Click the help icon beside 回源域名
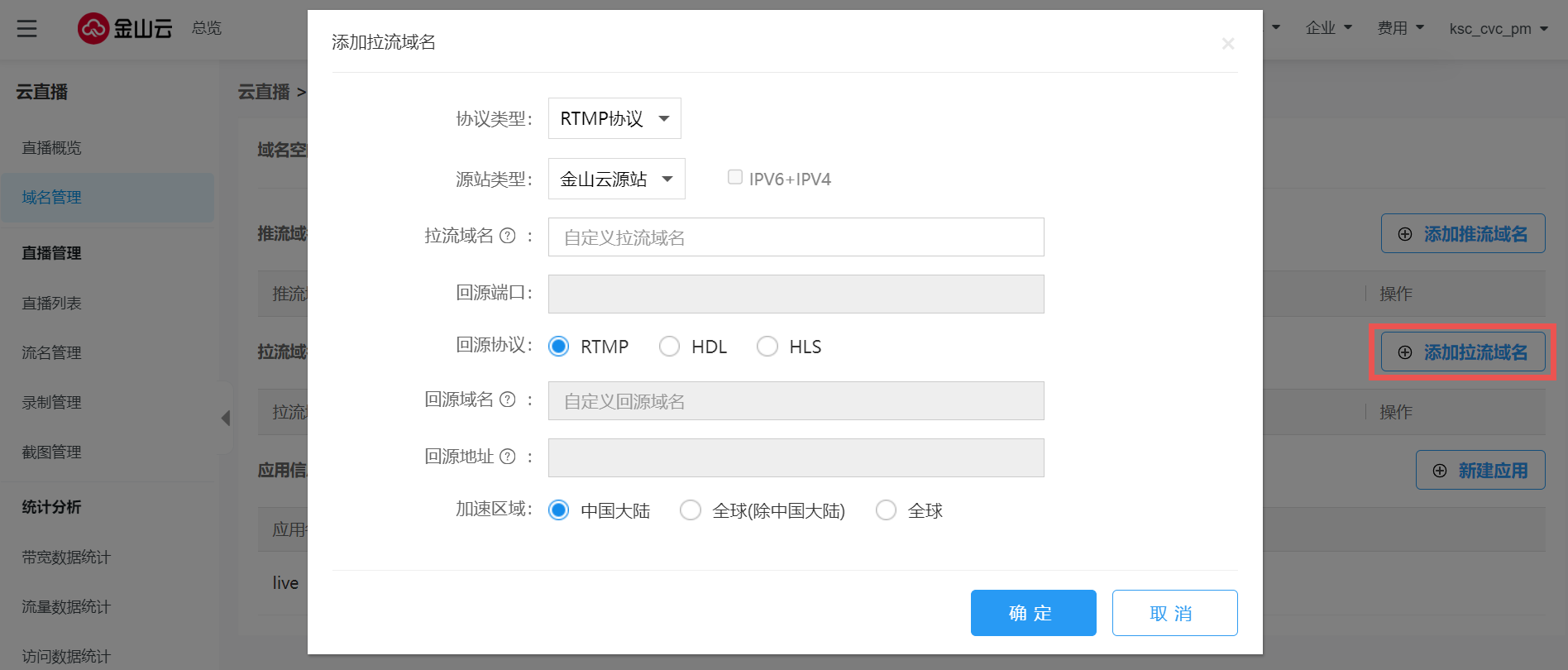1568x670 pixels. tap(508, 400)
